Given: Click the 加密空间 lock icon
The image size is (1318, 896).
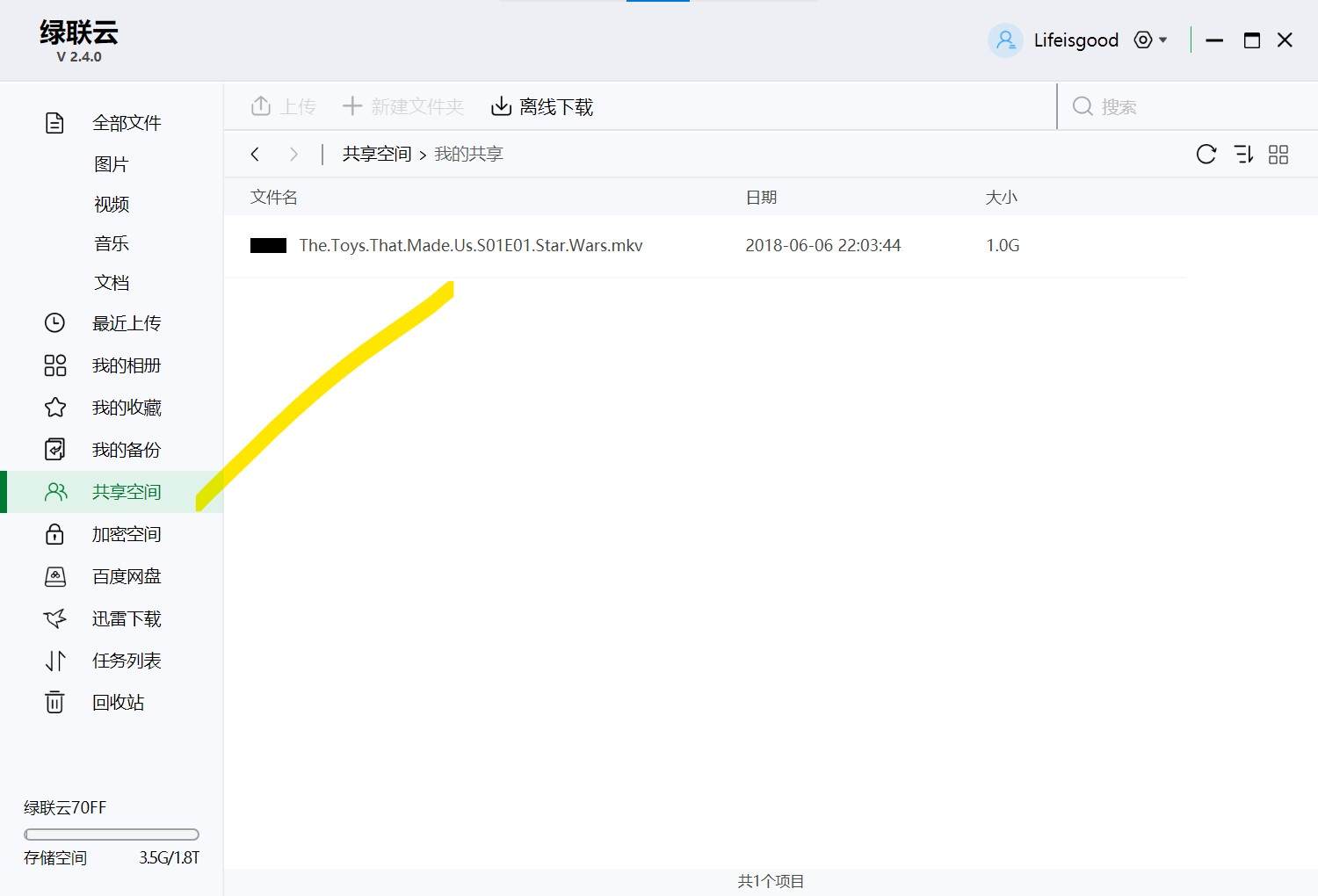Looking at the screenshot, I should pyautogui.click(x=54, y=534).
